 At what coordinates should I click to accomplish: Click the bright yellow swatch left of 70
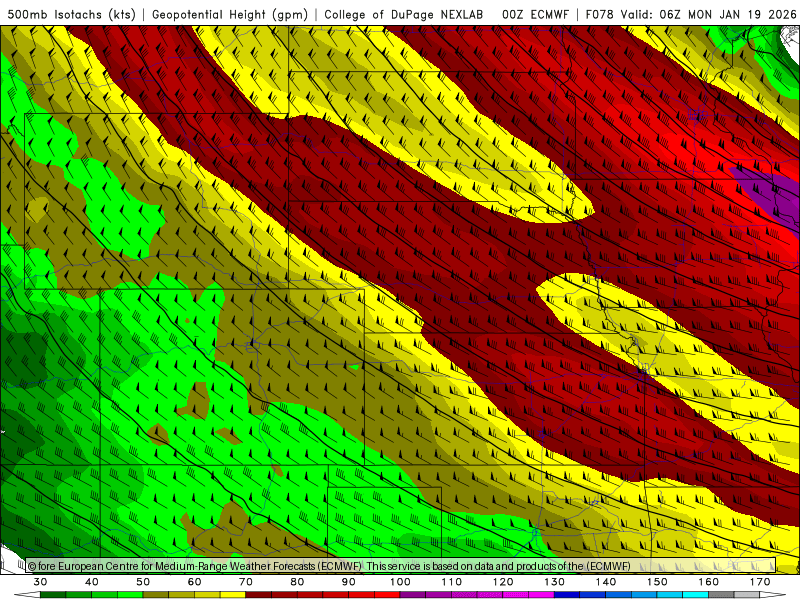tap(233, 595)
